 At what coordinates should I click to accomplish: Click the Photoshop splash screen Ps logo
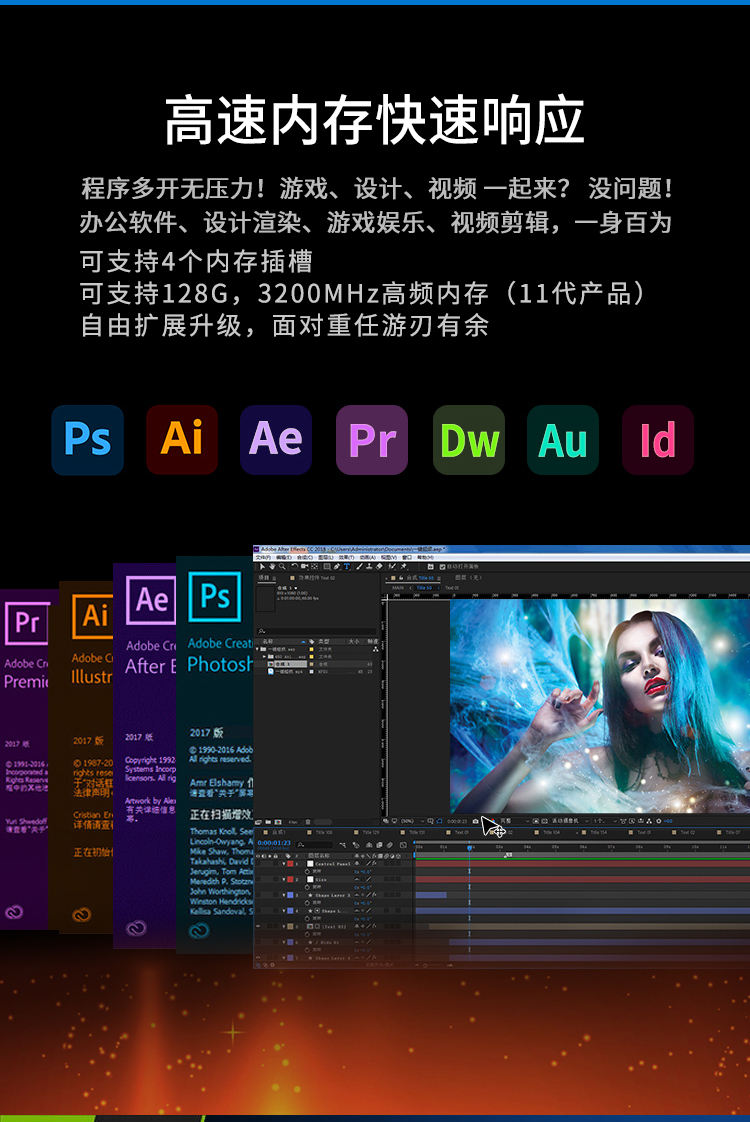(x=215, y=596)
